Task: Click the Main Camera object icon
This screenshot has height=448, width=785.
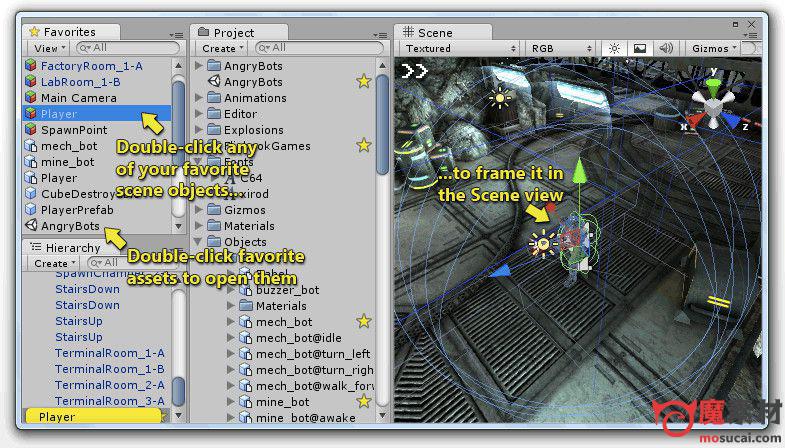Action: [31, 98]
